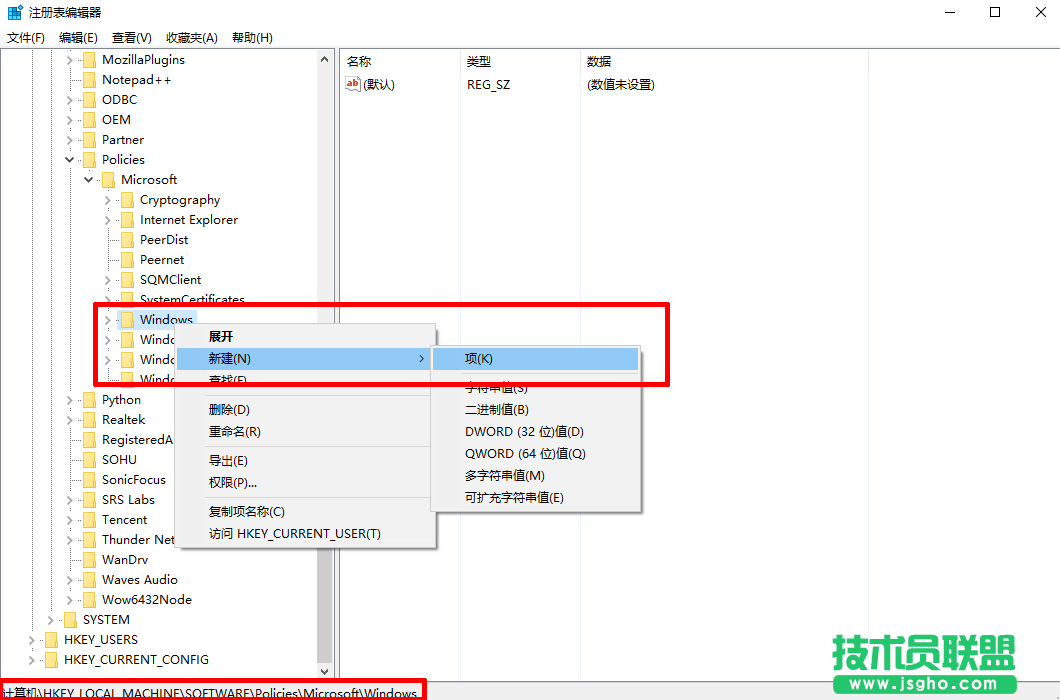Screen dimensions: 1060x700
Task: Choose 项(K) from the new submenu
Action: (x=480, y=358)
